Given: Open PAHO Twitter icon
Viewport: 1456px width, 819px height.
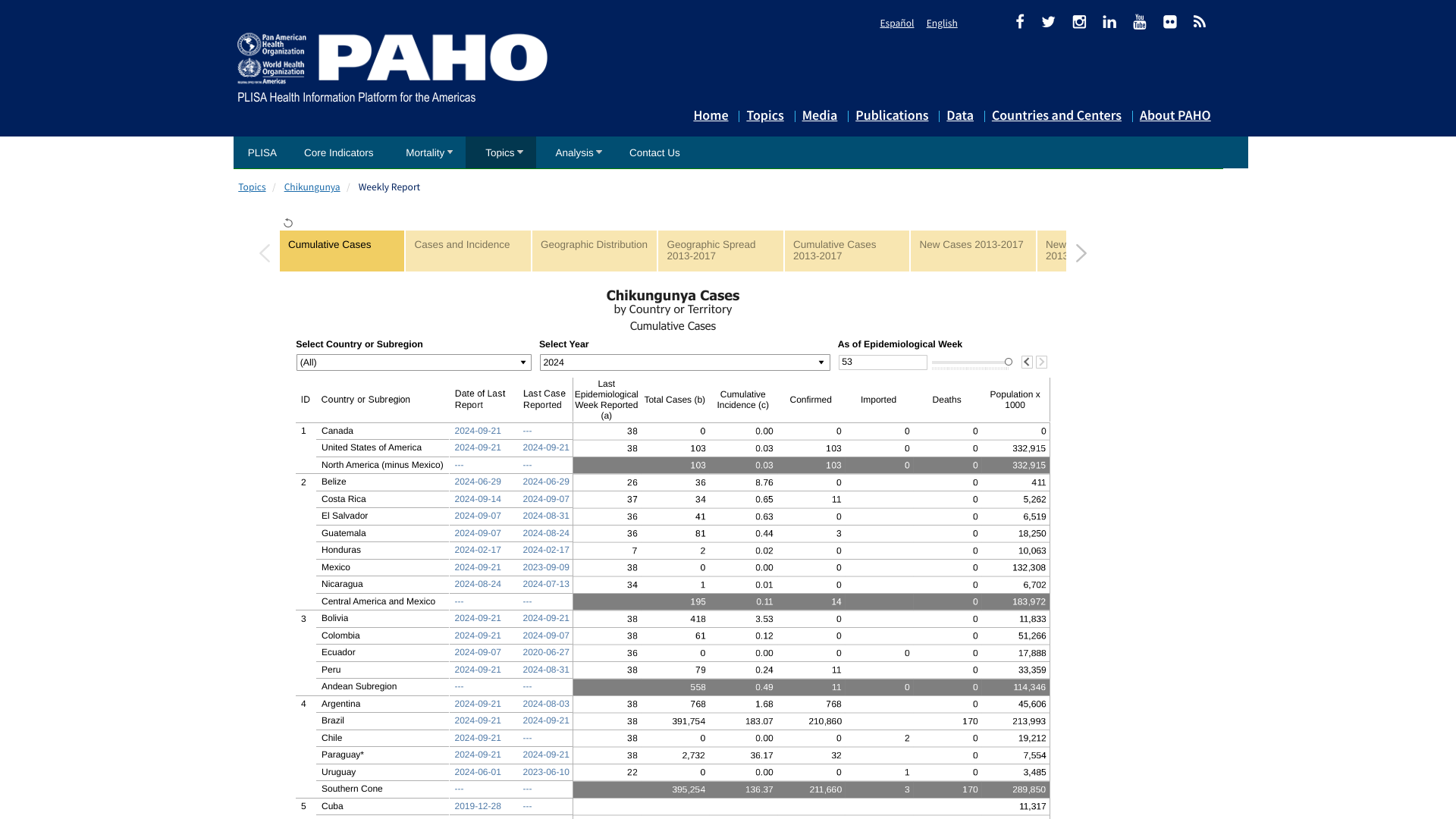Looking at the screenshot, I should click(1049, 22).
